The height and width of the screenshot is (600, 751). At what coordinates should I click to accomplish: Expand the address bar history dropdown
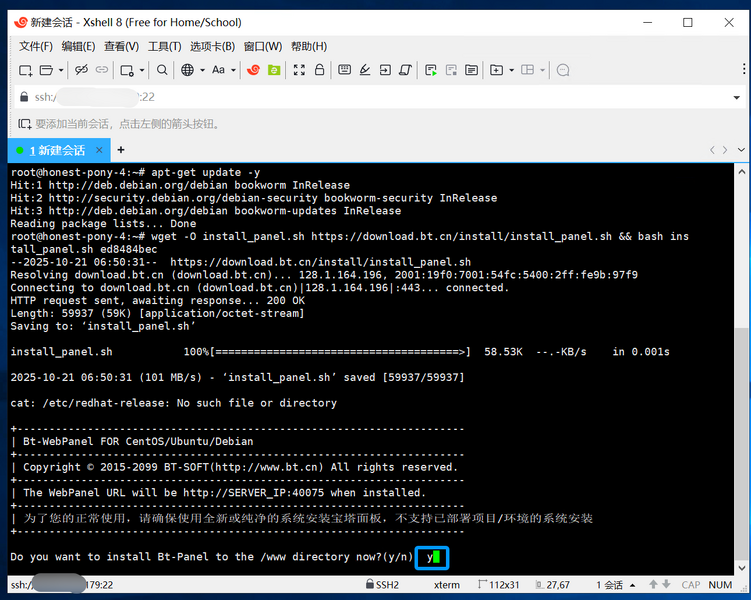tap(738, 97)
